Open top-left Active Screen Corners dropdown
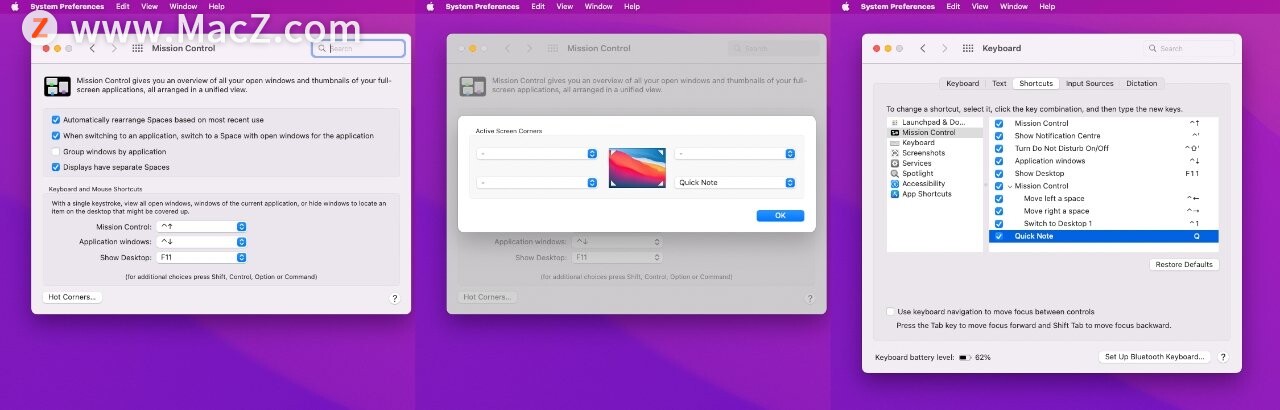The height and width of the screenshot is (410, 1280). (537, 154)
